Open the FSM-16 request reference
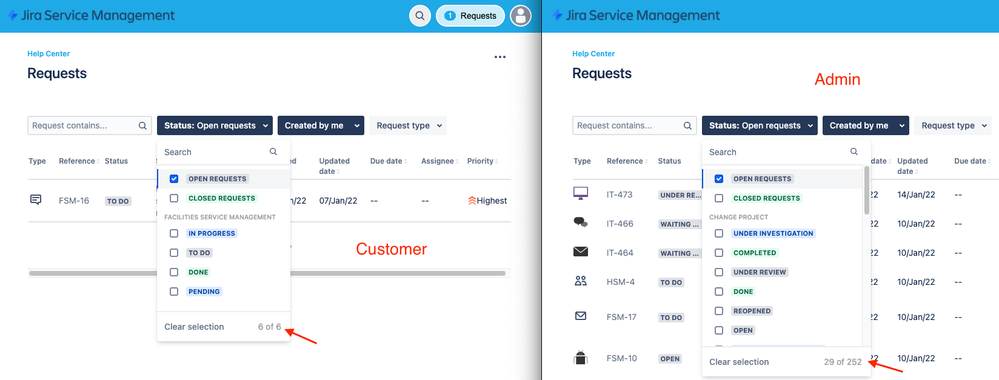The width and height of the screenshot is (999, 380). coord(75,201)
